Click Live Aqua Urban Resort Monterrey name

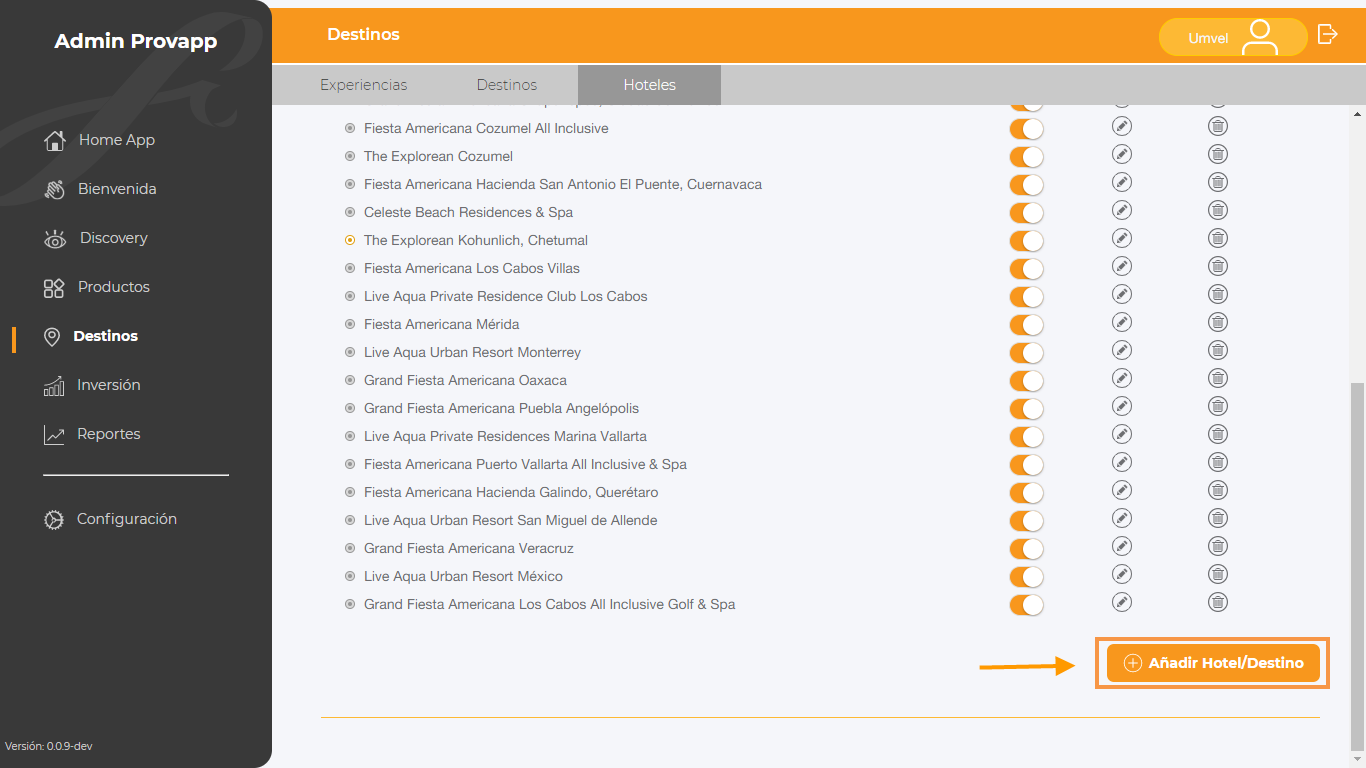pos(472,352)
